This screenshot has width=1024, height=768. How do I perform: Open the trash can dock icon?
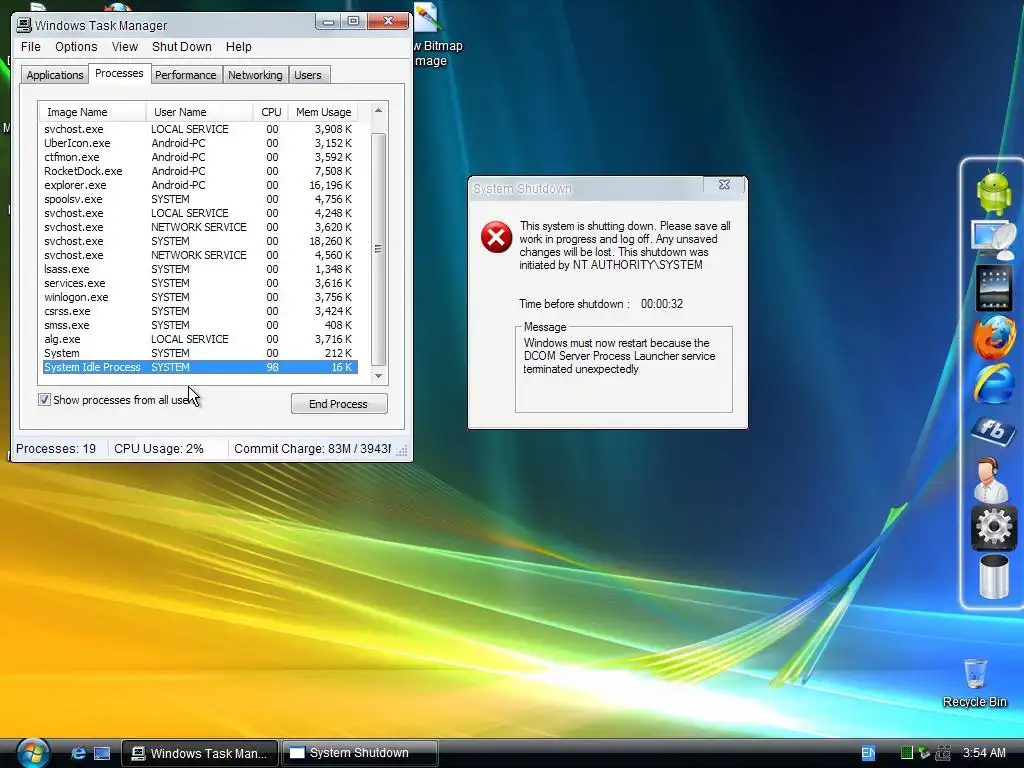[993, 576]
